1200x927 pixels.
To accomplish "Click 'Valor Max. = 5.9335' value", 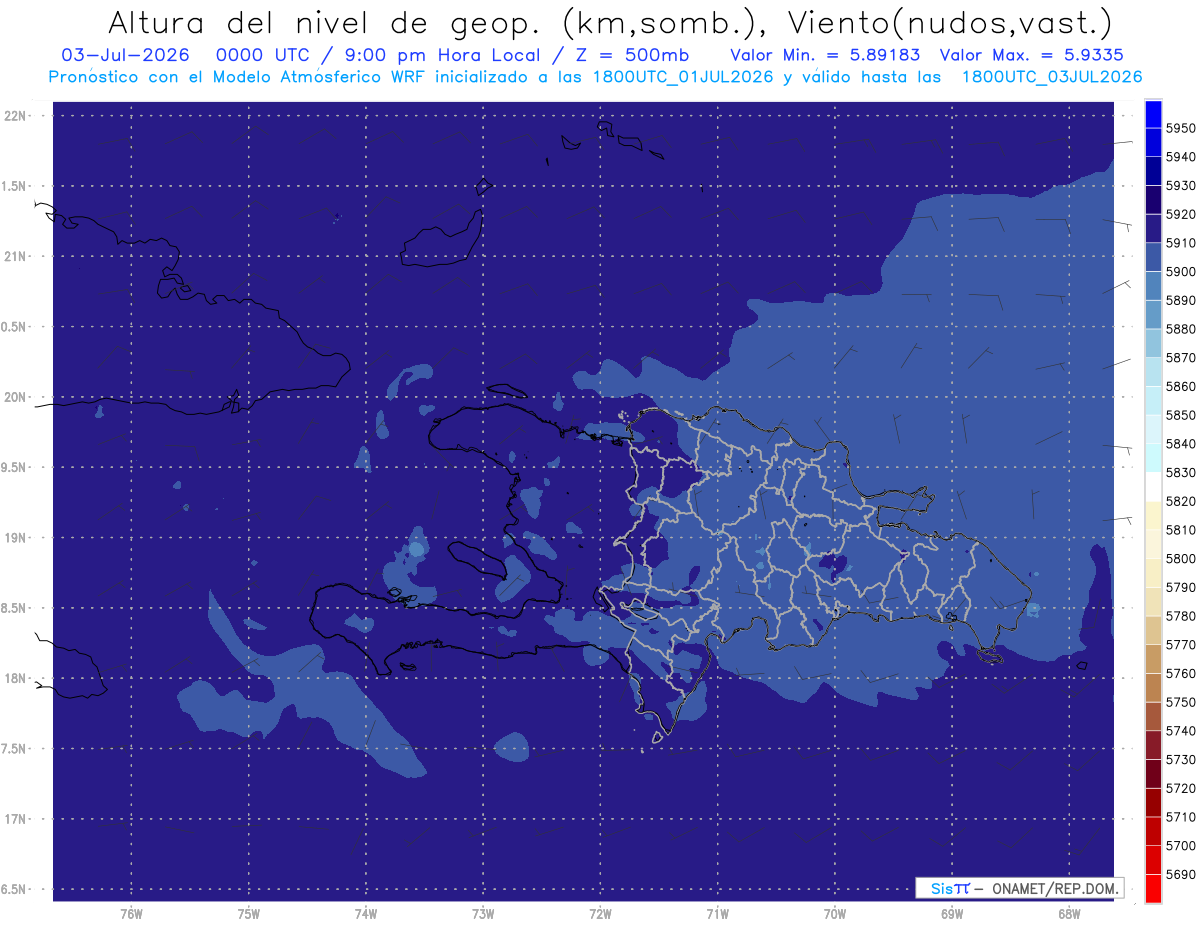I will (x=1032, y=55).
